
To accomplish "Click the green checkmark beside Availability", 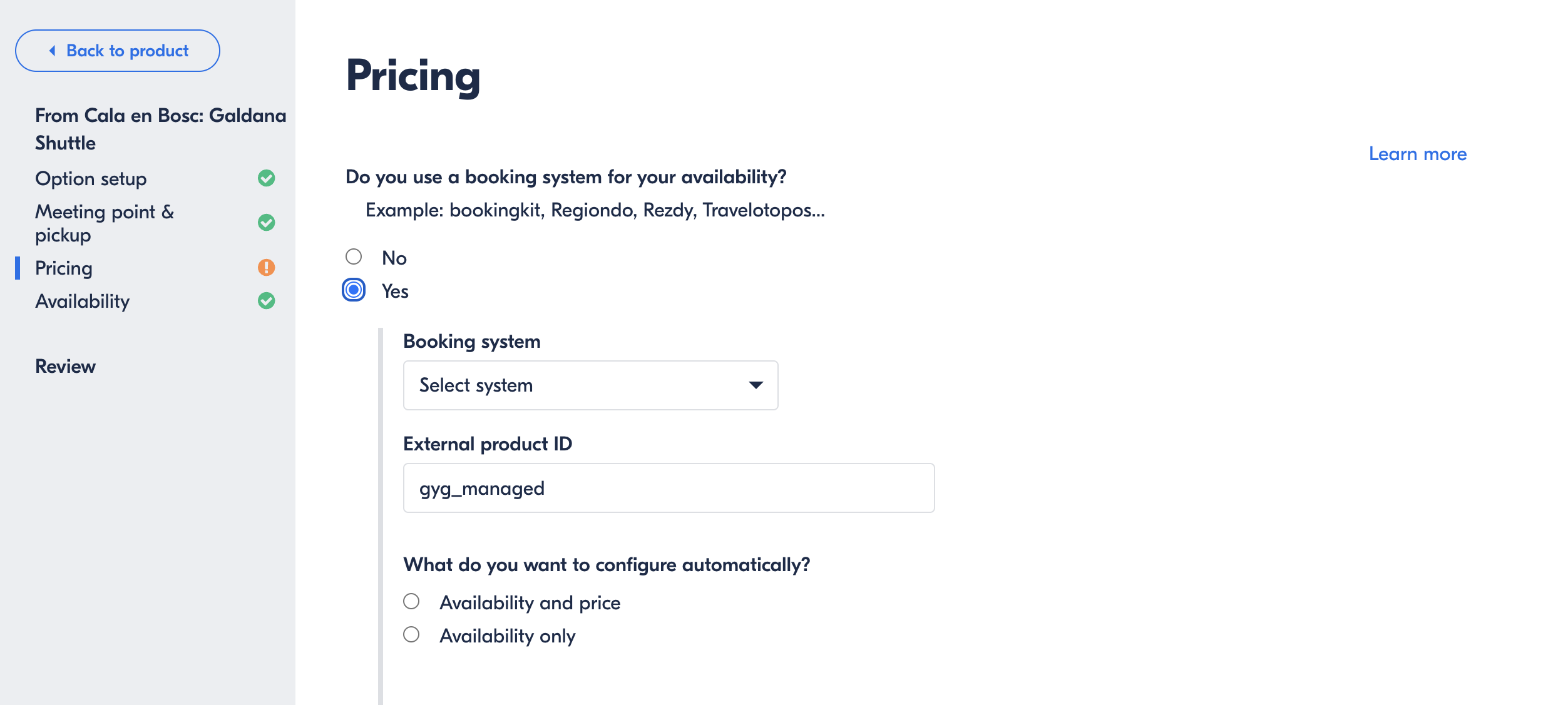I will (x=267, y=301).
